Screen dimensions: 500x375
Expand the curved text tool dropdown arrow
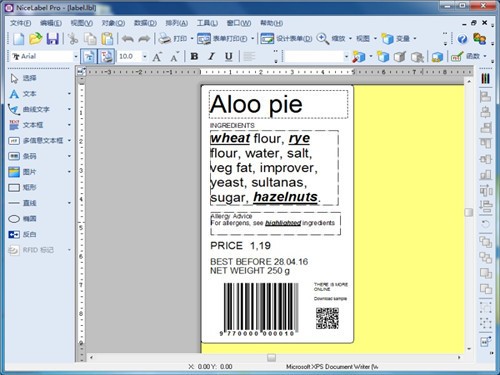pos(69,109)
